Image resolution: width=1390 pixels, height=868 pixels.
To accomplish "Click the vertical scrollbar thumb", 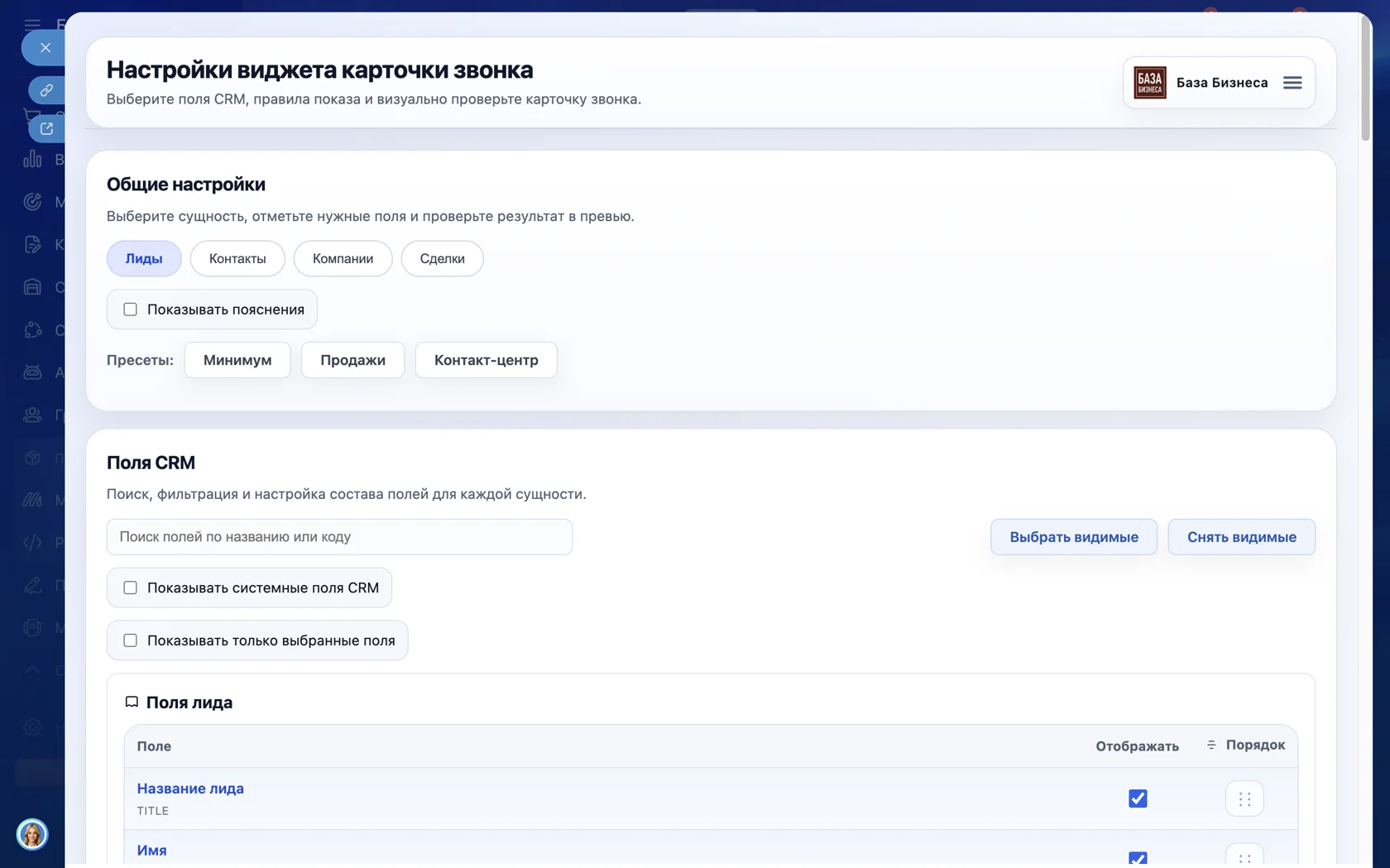I will point(1366,79).
